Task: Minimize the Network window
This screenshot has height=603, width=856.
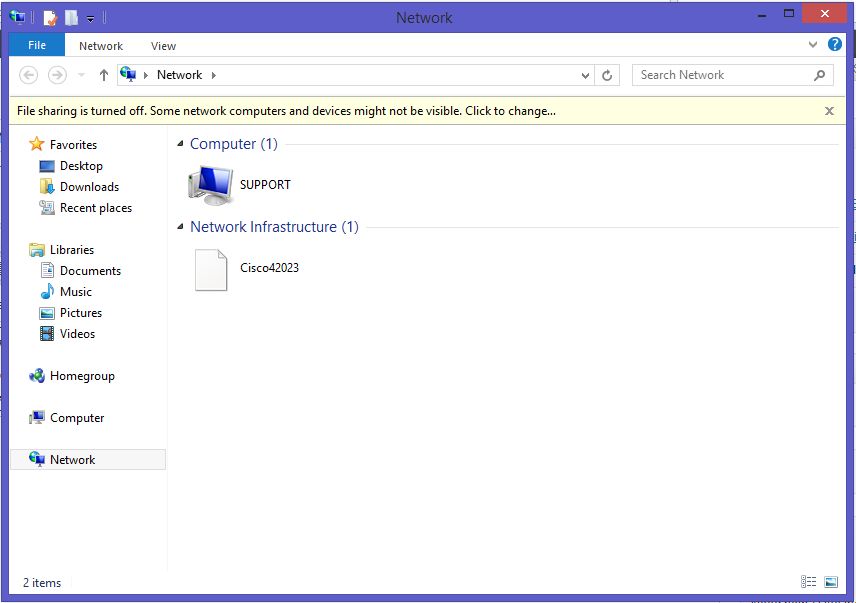Action: point(762,16)
